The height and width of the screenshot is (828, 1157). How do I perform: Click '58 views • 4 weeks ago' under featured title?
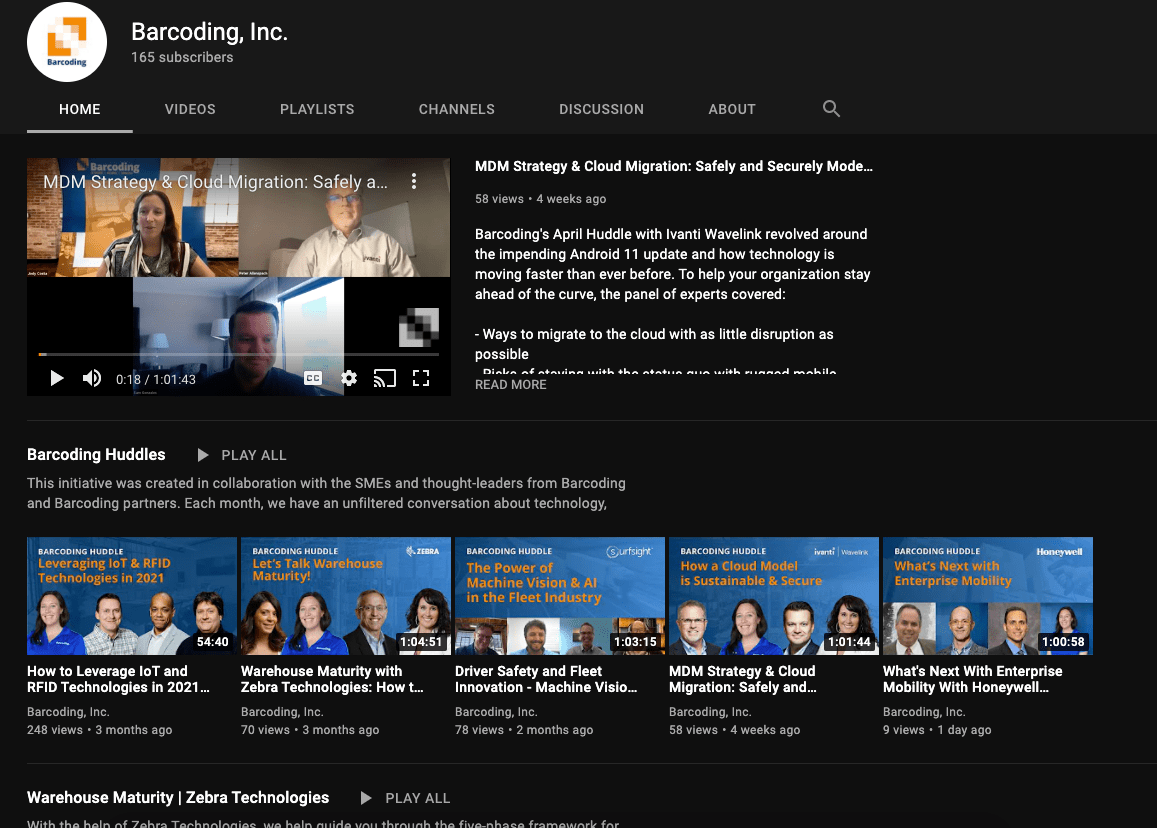pyautogui.click(x=540, y=199)
